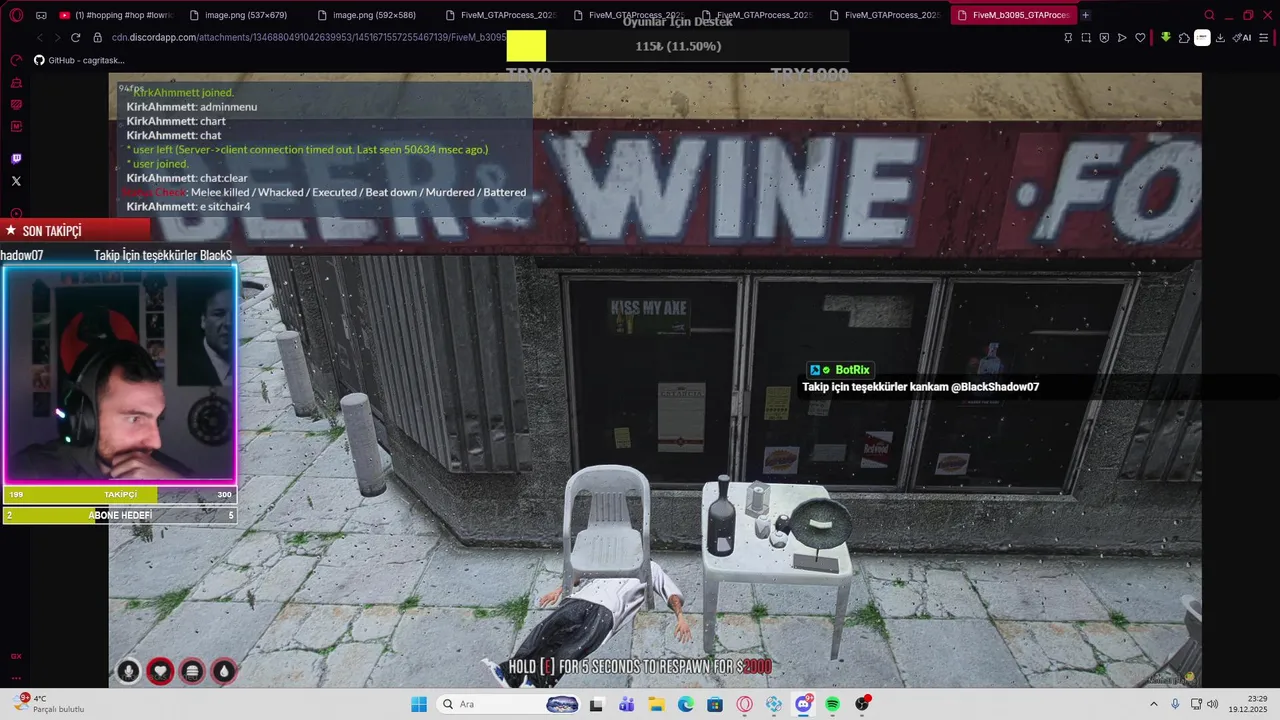
Task: Click 'KirkAhmmett: e sitchair4' chat line
Action: coord(188,207)
